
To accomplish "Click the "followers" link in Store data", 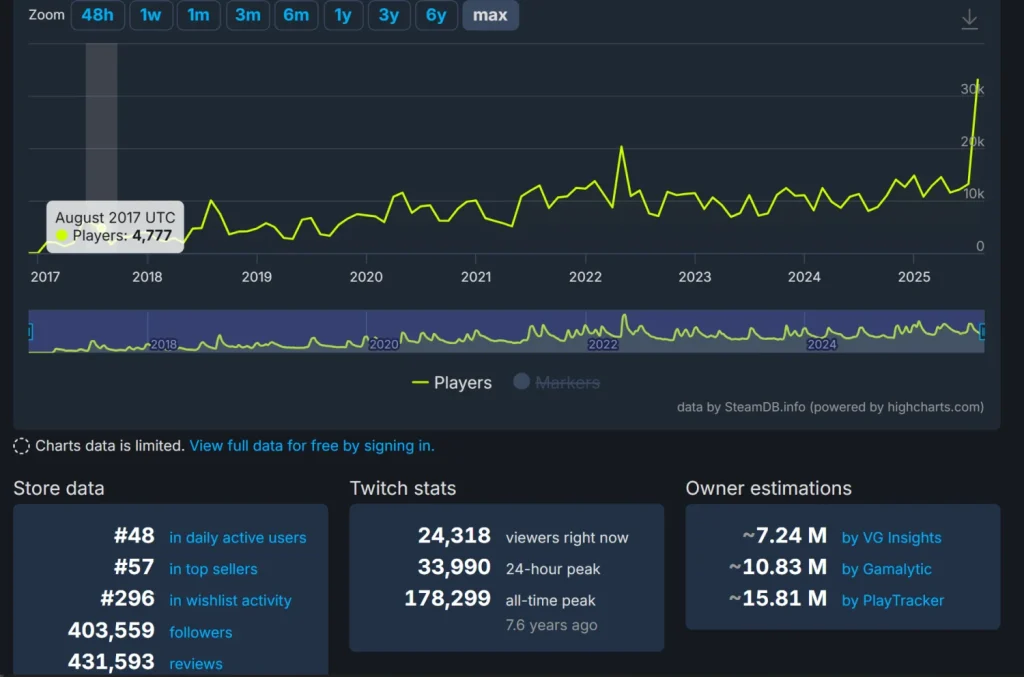I will click(200, 632).
